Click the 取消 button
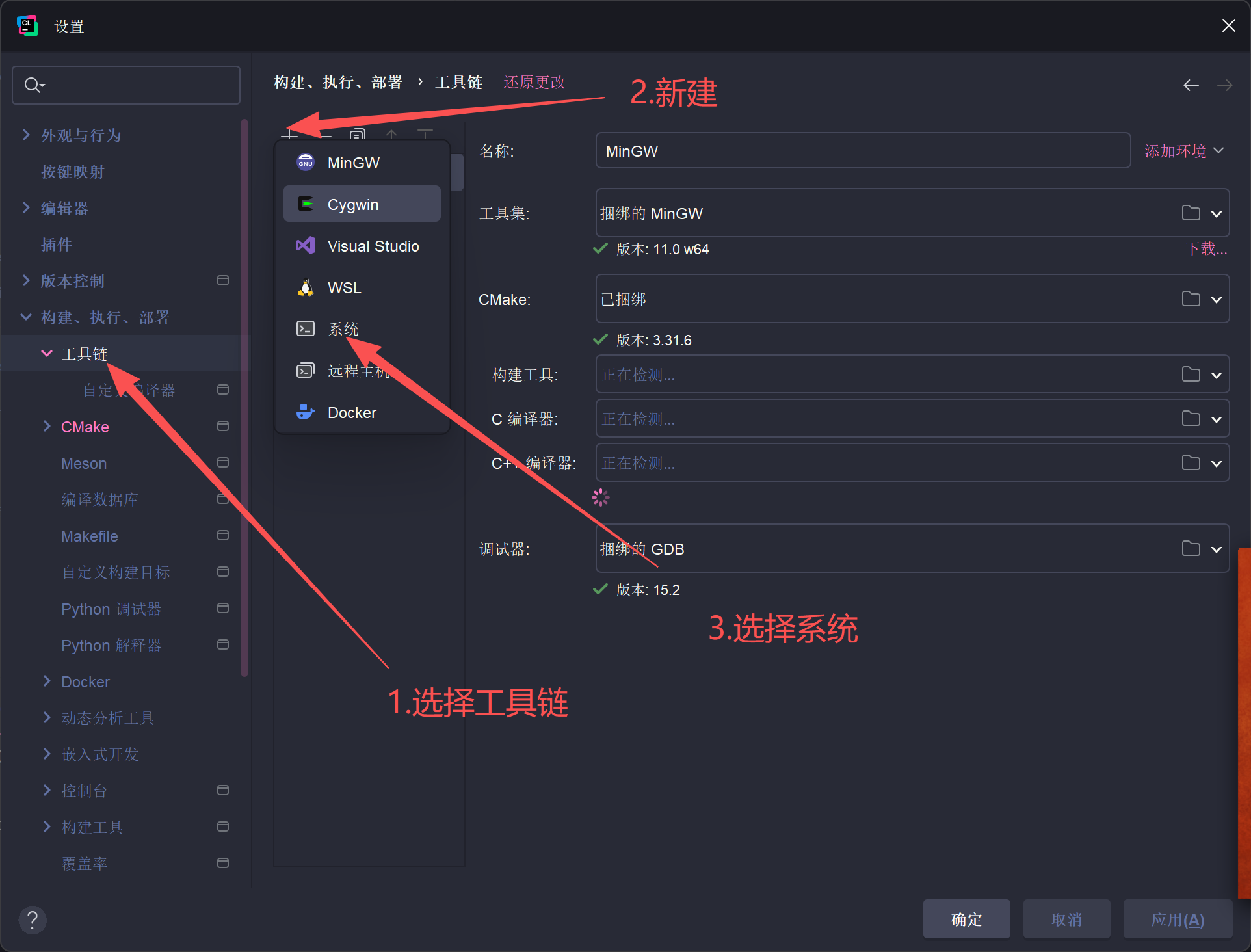The width and height of the screenshot is (1251, 952). (x=1066, y=919)
